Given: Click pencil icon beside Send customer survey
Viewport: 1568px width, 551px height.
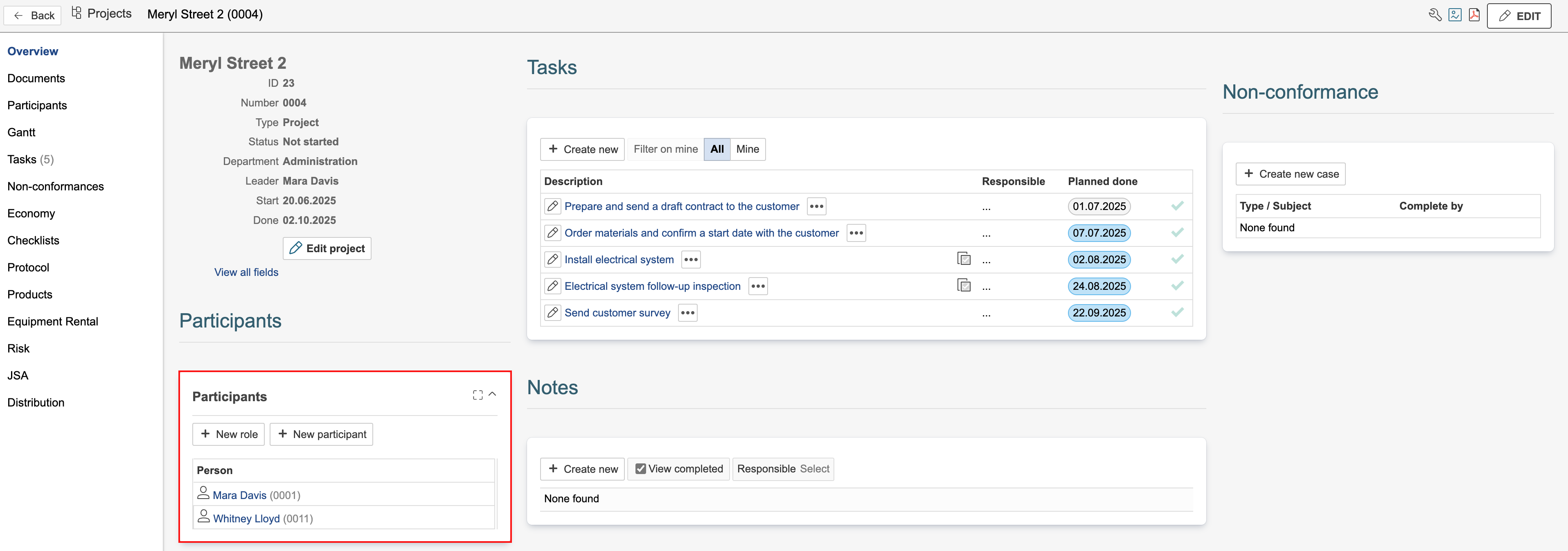Looking at the screenshot, I should tap(552, 313).
